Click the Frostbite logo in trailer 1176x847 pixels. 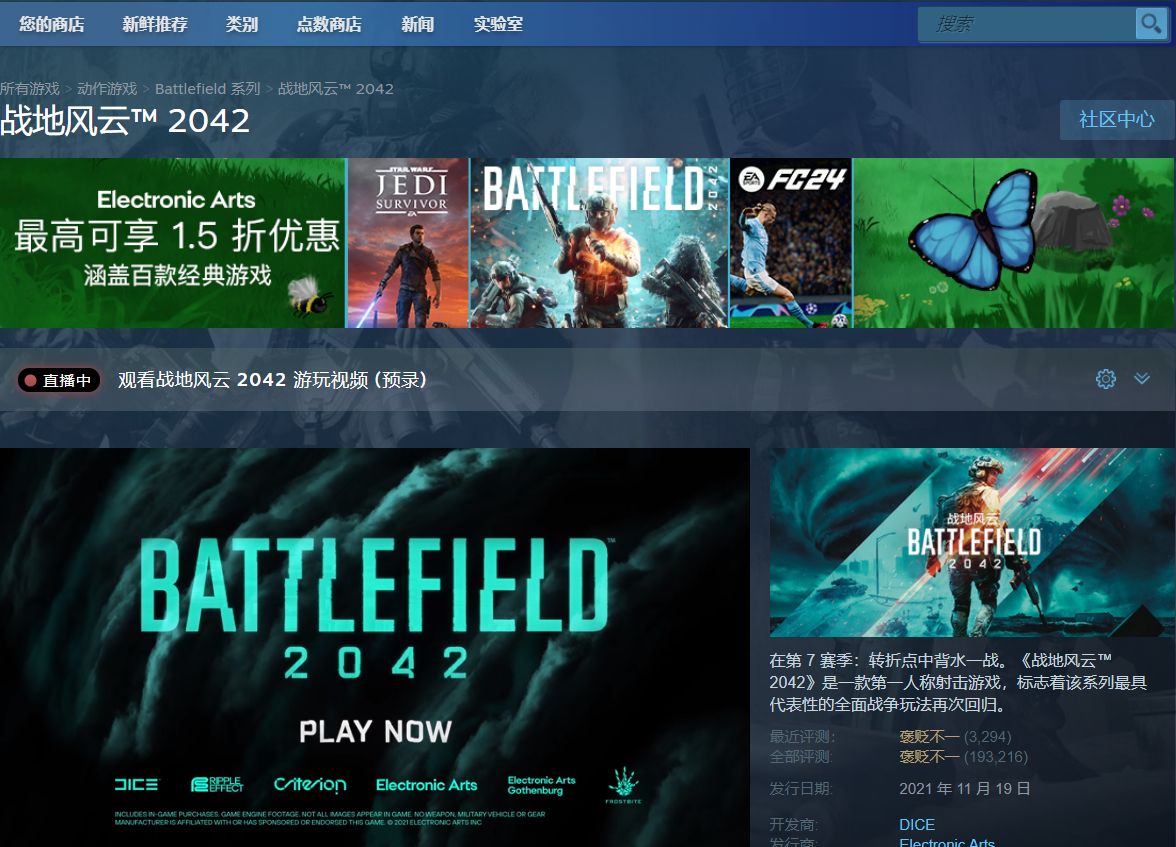pyautogui.click(x=623, y=785)
